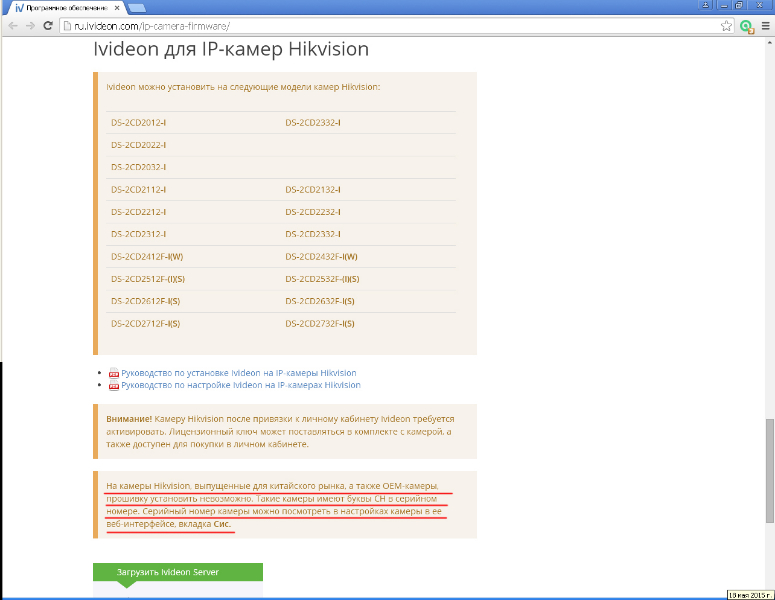Select model DS-2CD2232-I in the table

click(313, 212)
